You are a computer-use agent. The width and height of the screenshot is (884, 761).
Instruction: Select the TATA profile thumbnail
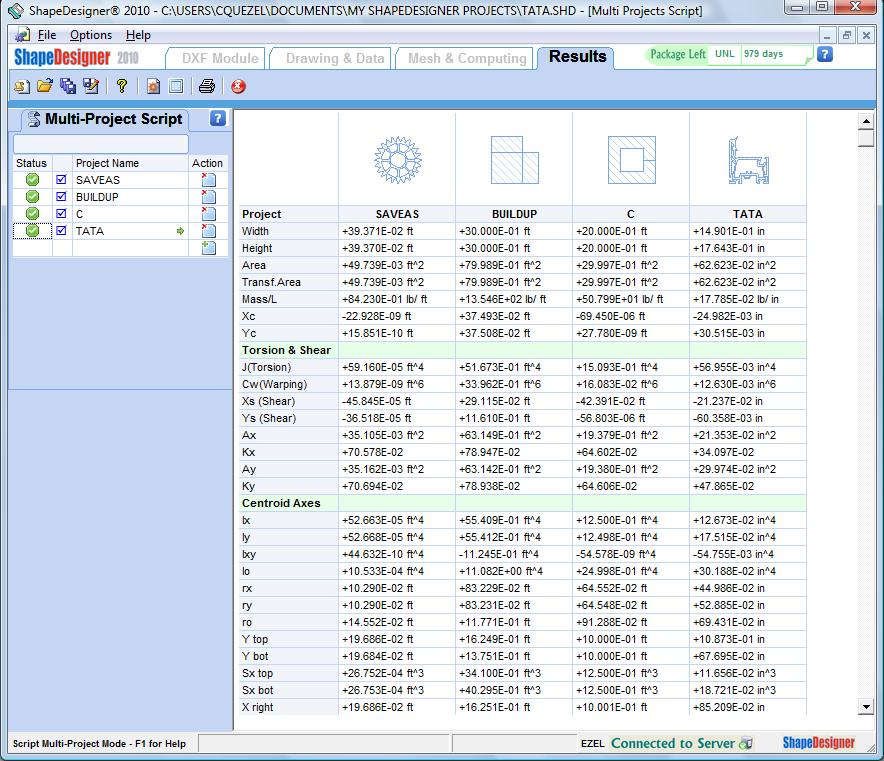tap(749, 161)
